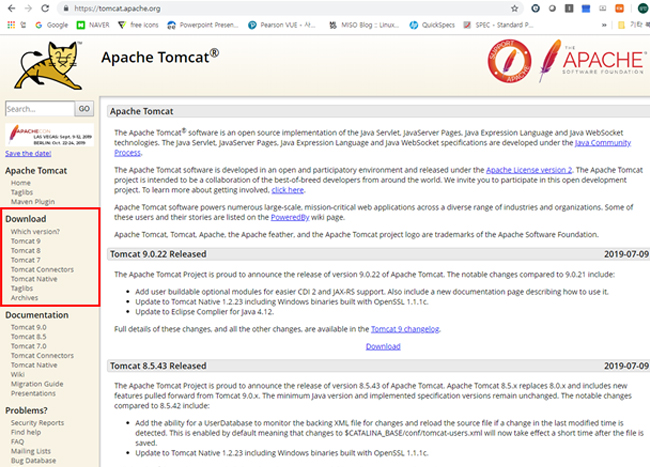Open Tomcat Connectors under Download
The image size is (650, 467).
click(42, 270)
